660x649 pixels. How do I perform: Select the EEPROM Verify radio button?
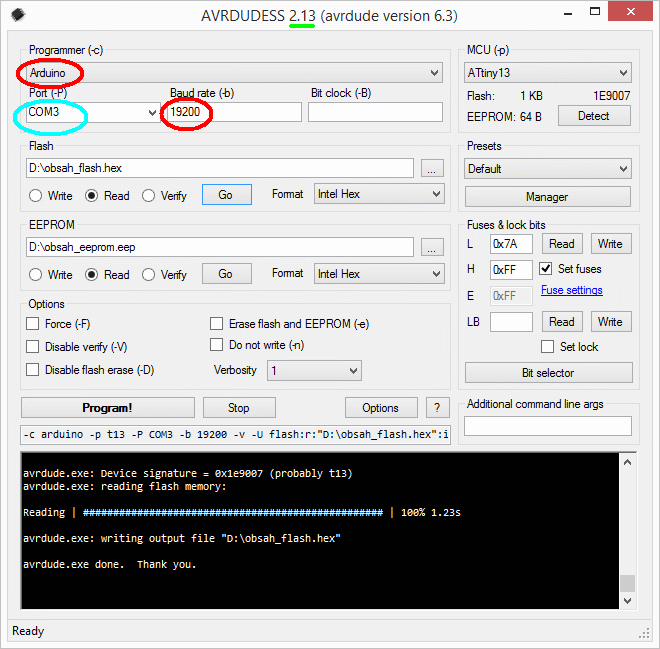(149, 275)
